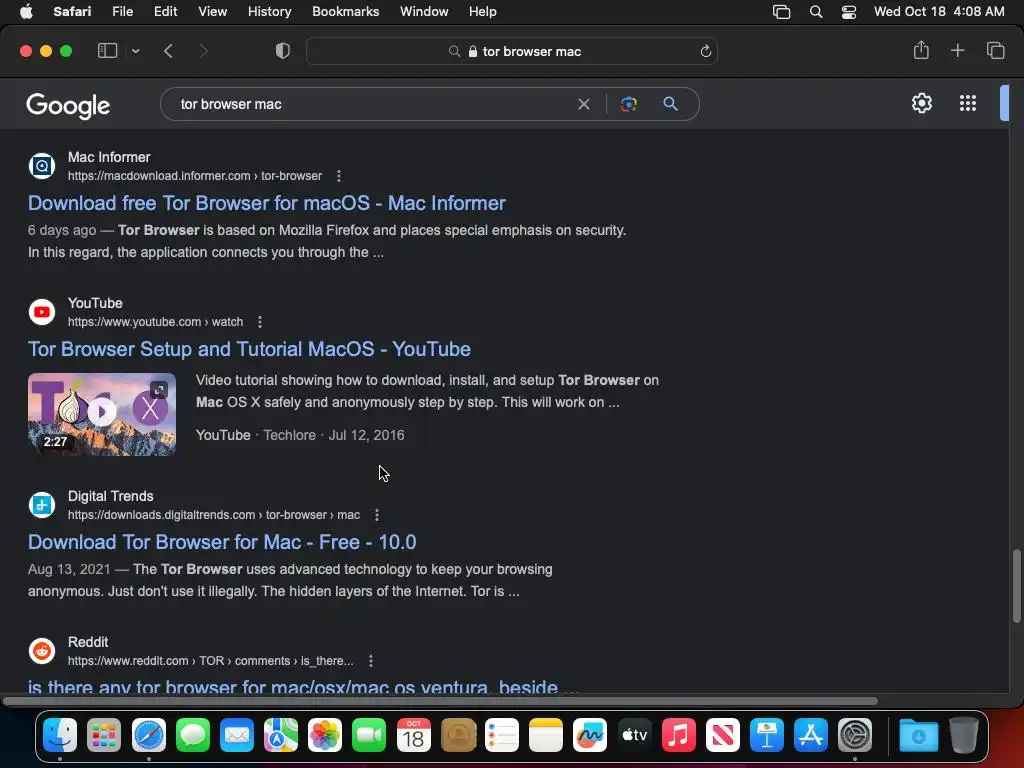The image size is (1024, 768).
Task: Open the Reddit tor browser ventura link
Action: pyautogui.click(x=304, y=686)
